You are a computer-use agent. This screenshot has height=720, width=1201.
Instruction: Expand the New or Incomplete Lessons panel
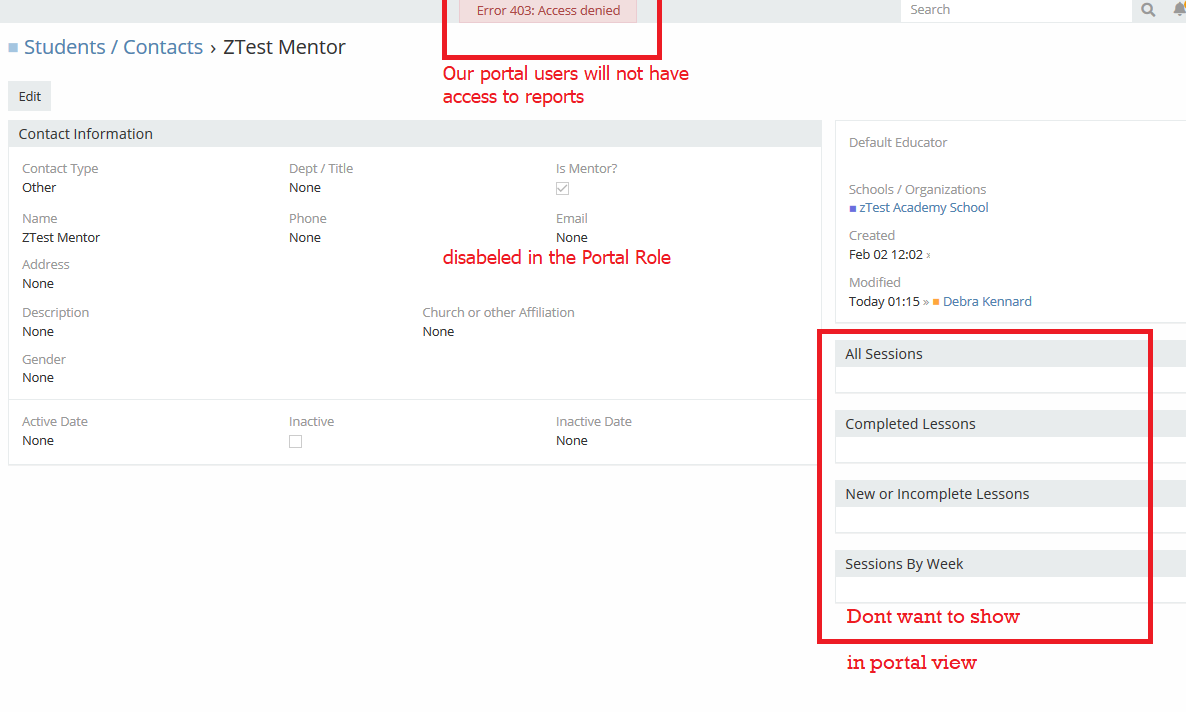point(936,494)
